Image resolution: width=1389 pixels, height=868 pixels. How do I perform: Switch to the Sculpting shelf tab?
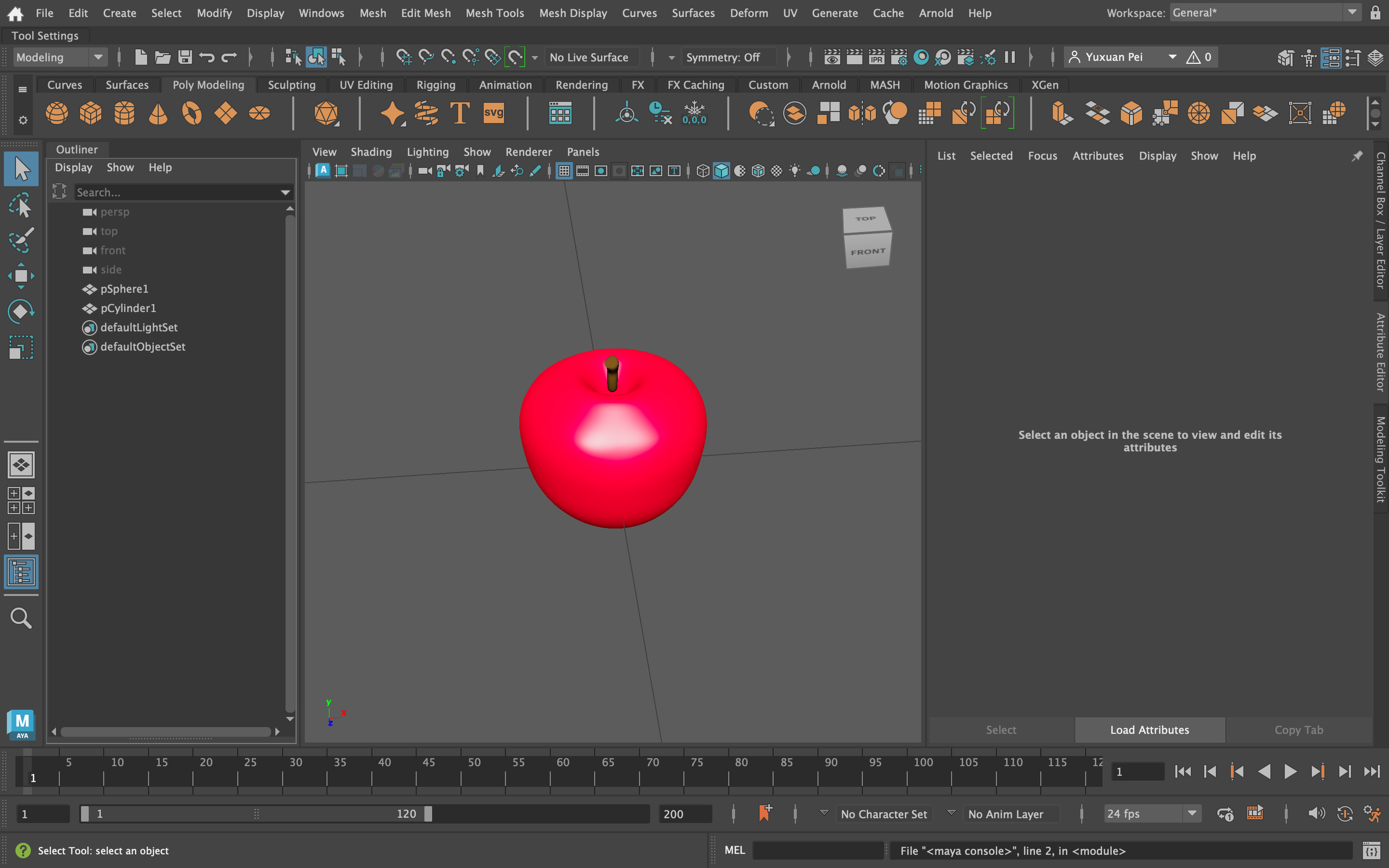coord(291,85)
